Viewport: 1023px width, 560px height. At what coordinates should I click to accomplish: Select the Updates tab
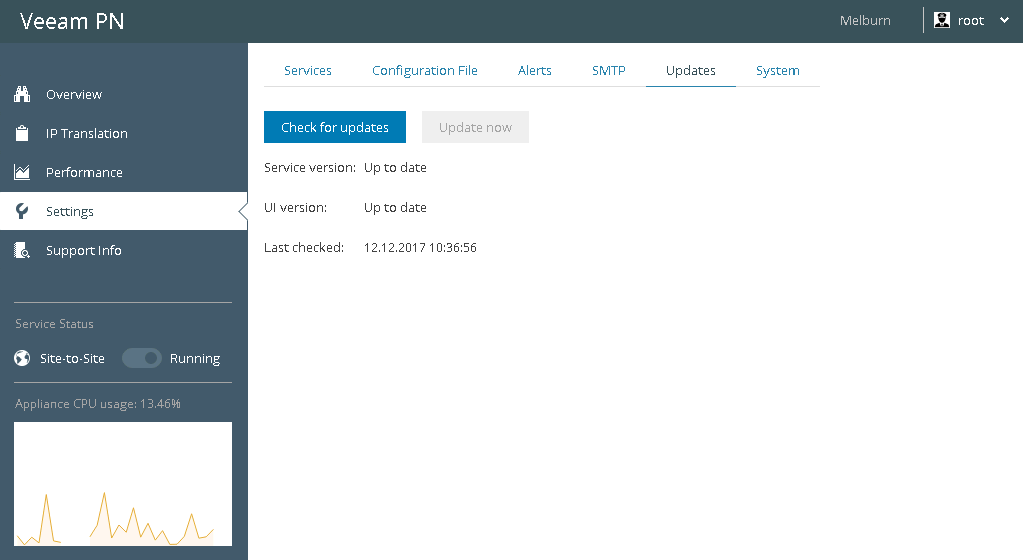691,70
